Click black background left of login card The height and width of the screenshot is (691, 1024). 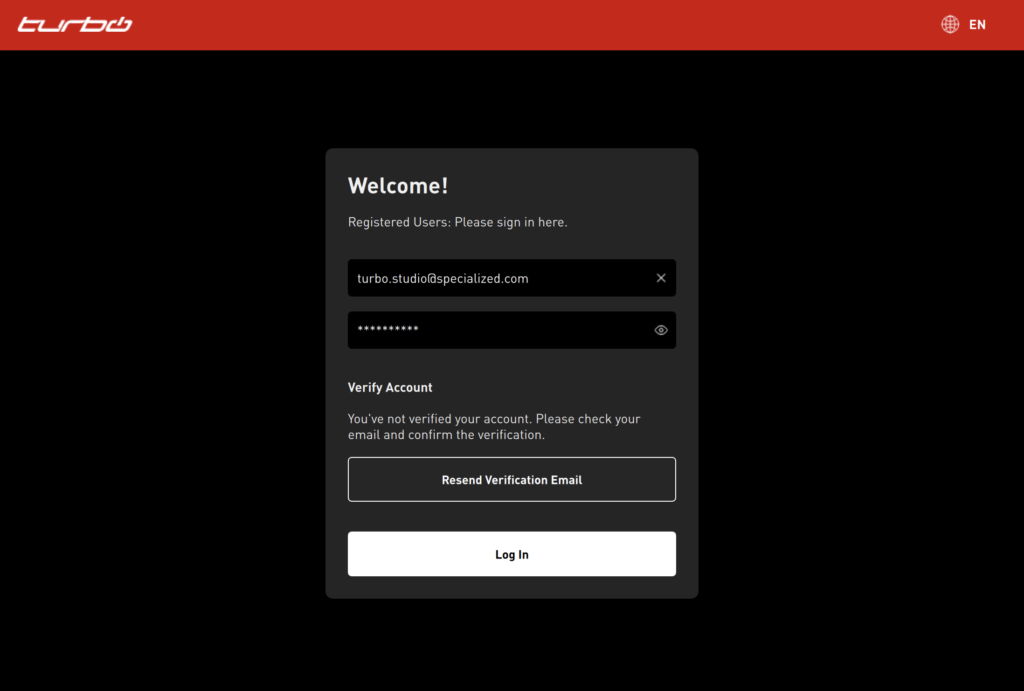point(160,370)
